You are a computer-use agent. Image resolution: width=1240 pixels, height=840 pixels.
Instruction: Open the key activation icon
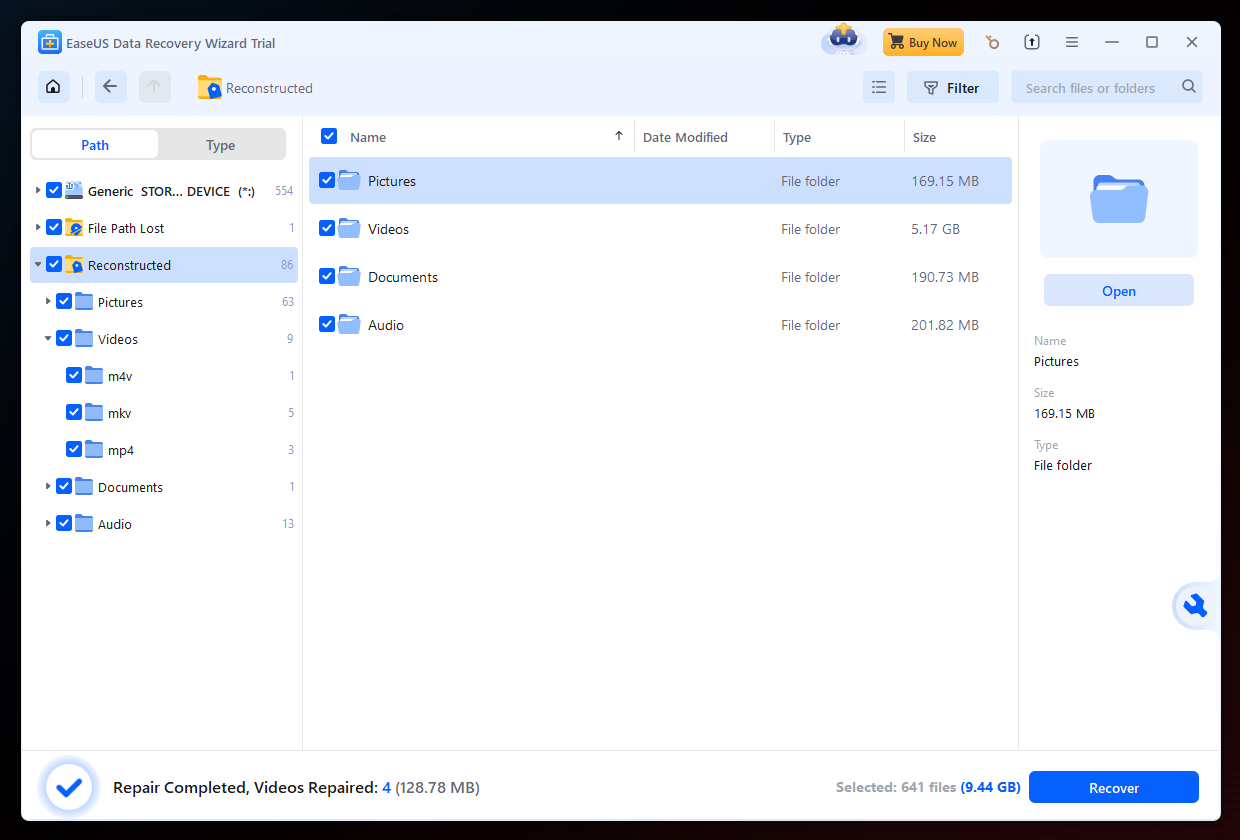991,42
